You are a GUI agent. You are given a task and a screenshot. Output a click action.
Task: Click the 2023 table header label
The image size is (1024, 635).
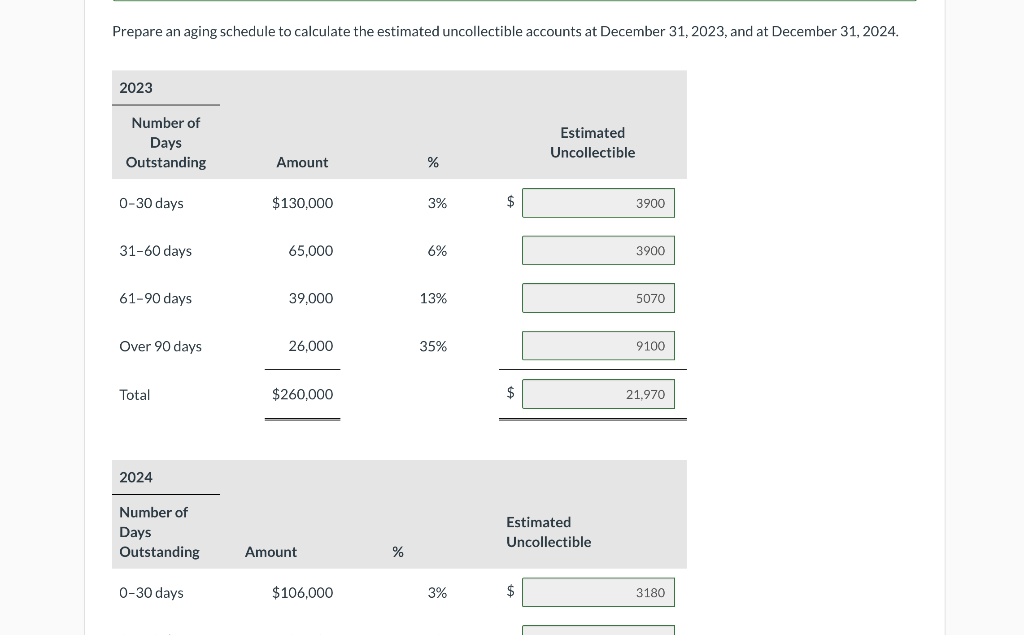point(135,88)
